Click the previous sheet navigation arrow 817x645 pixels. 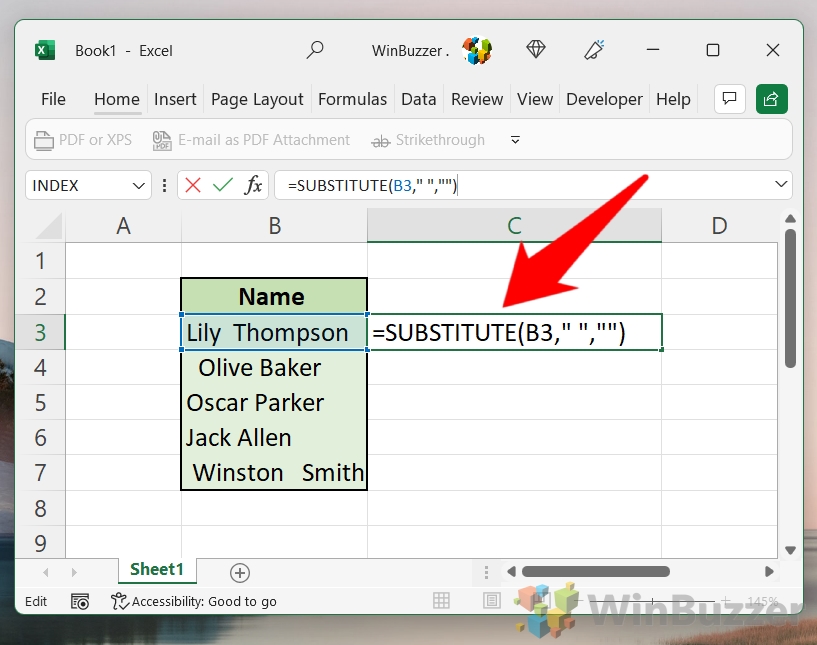coord(46,572)
